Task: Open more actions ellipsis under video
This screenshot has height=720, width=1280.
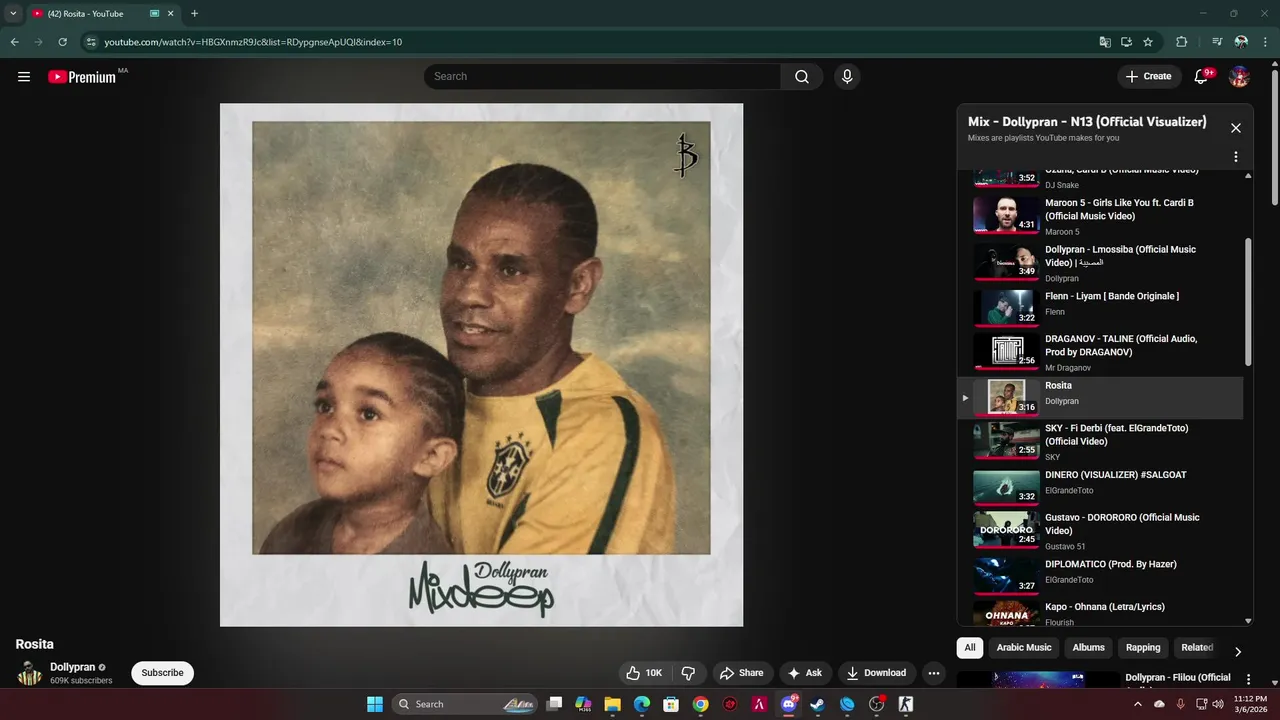Action: [x=933, y=673]
